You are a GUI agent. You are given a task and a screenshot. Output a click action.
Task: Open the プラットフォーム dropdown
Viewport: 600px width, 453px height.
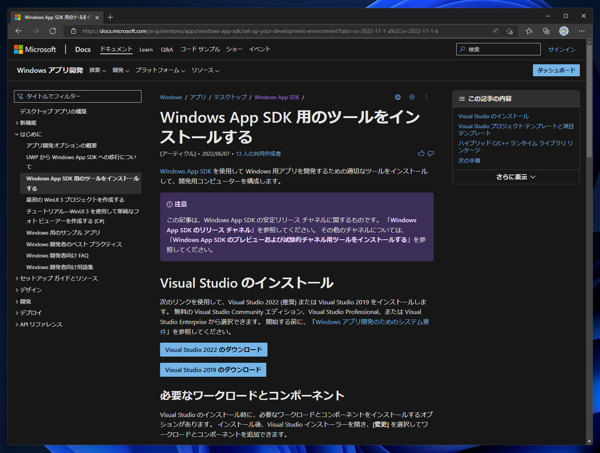pos(160,70)
